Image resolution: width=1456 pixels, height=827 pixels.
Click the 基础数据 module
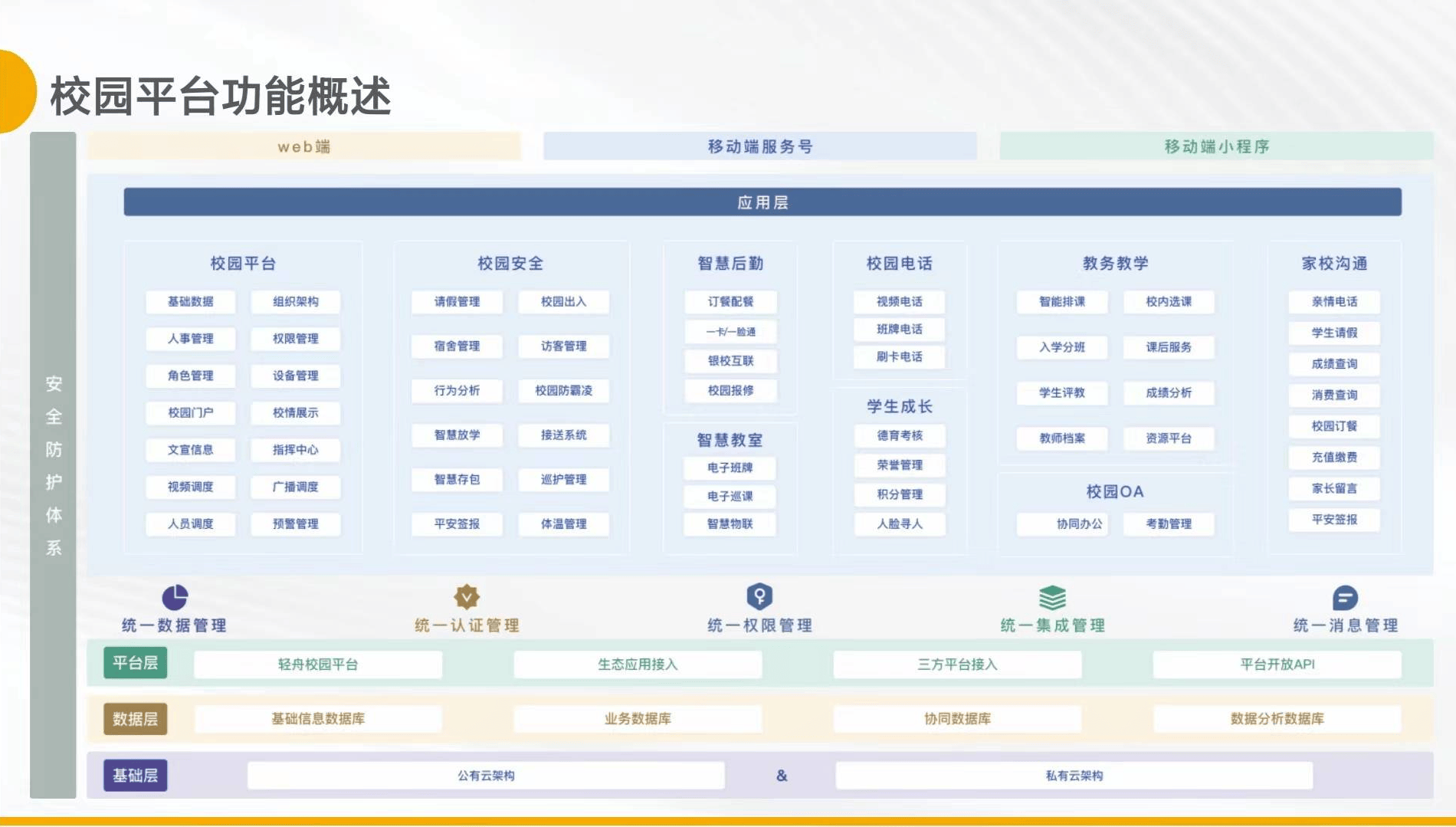(x=191, y=302)
